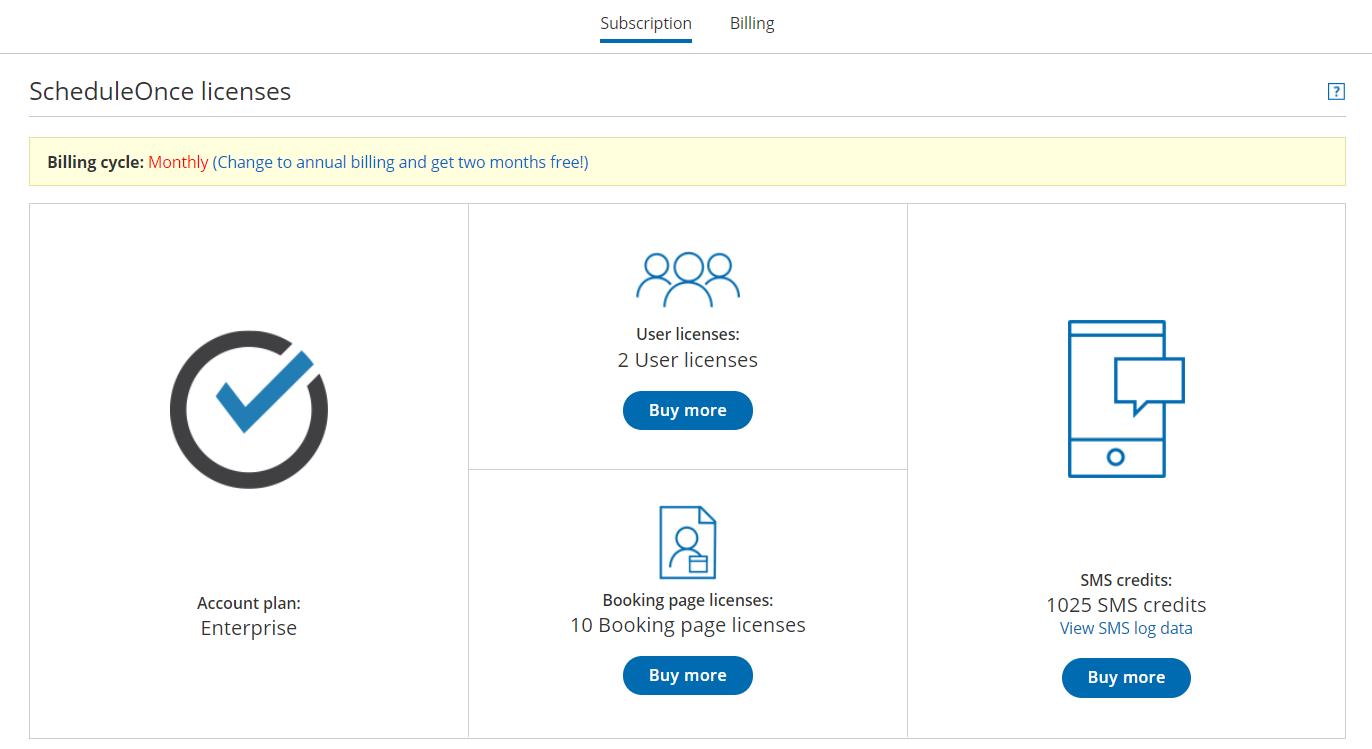This screenshot has width=1372, height=749.
Task: Click the 'Account plan:' label
Action: pos(249,603)
